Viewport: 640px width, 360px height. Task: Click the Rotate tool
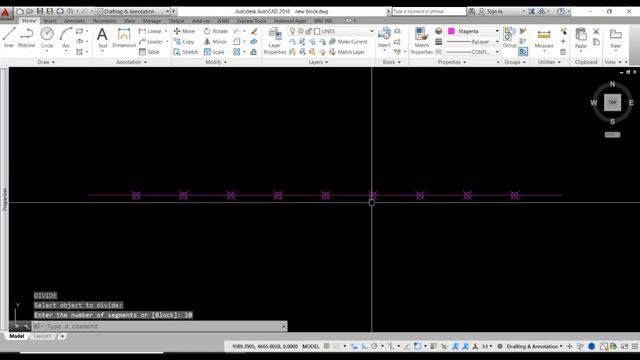[216, 31]
